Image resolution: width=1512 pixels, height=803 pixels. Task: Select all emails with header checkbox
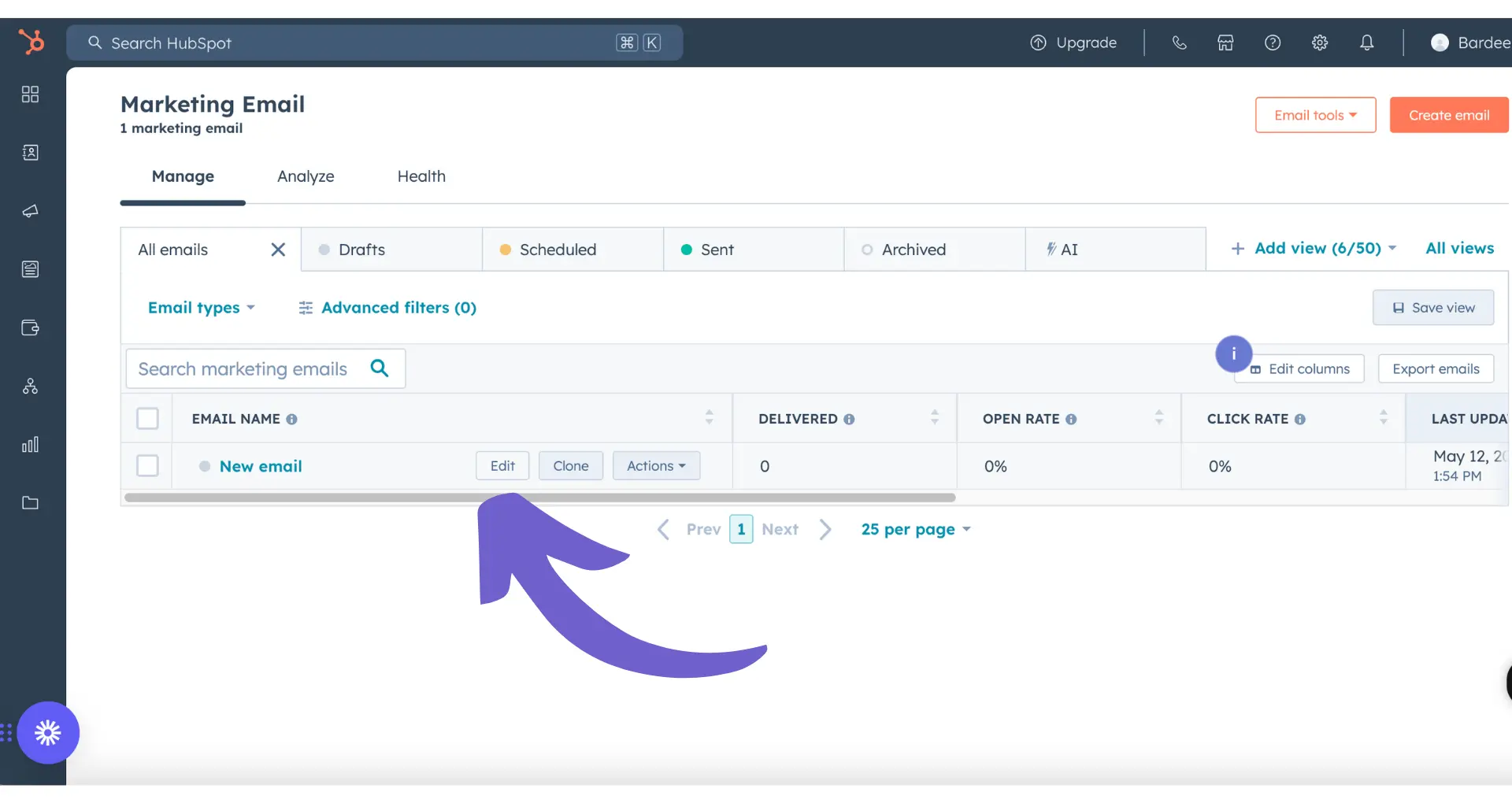(147, 418)
